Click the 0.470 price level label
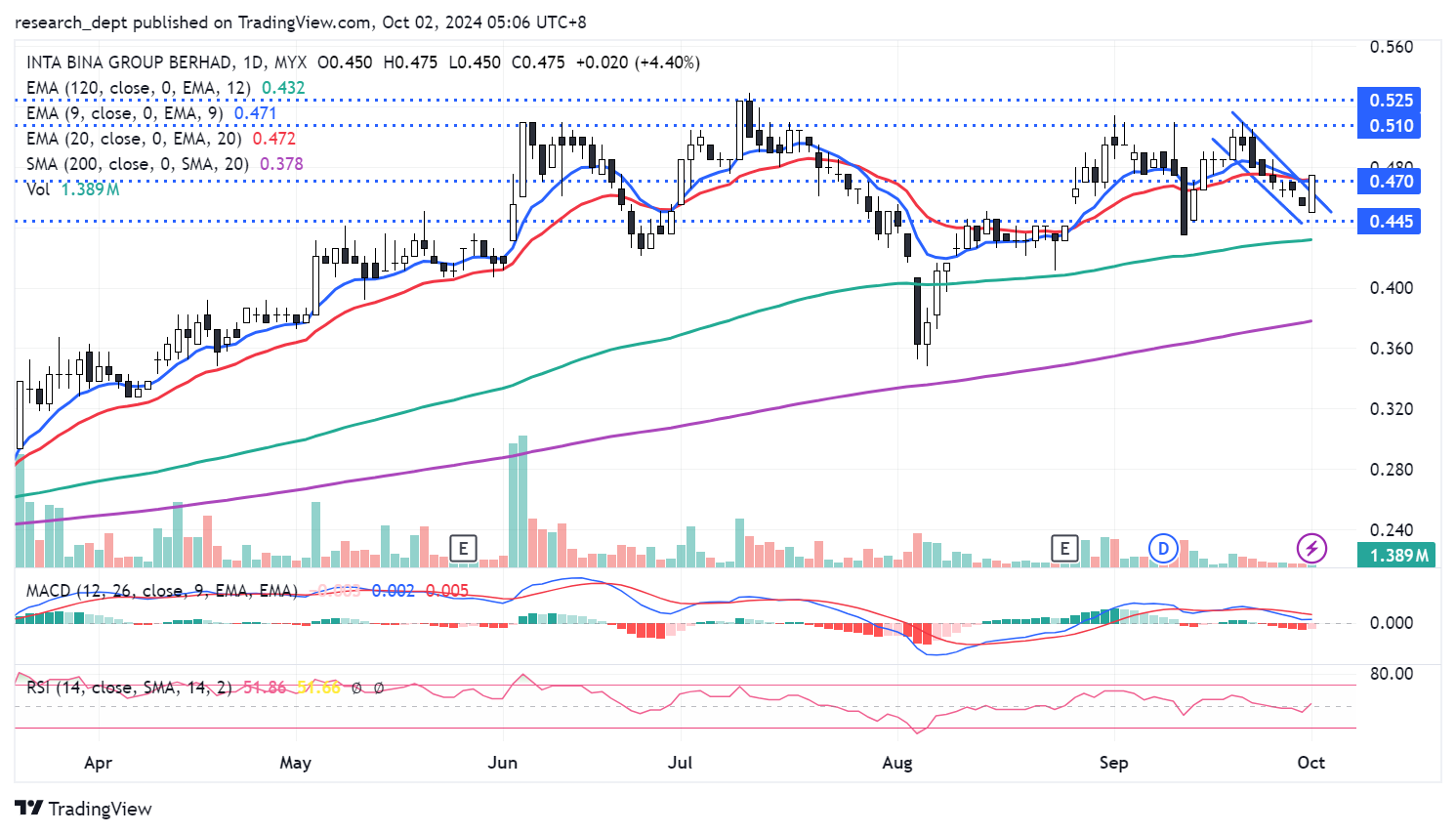The image size is (1456, 834). (1391, 182)
